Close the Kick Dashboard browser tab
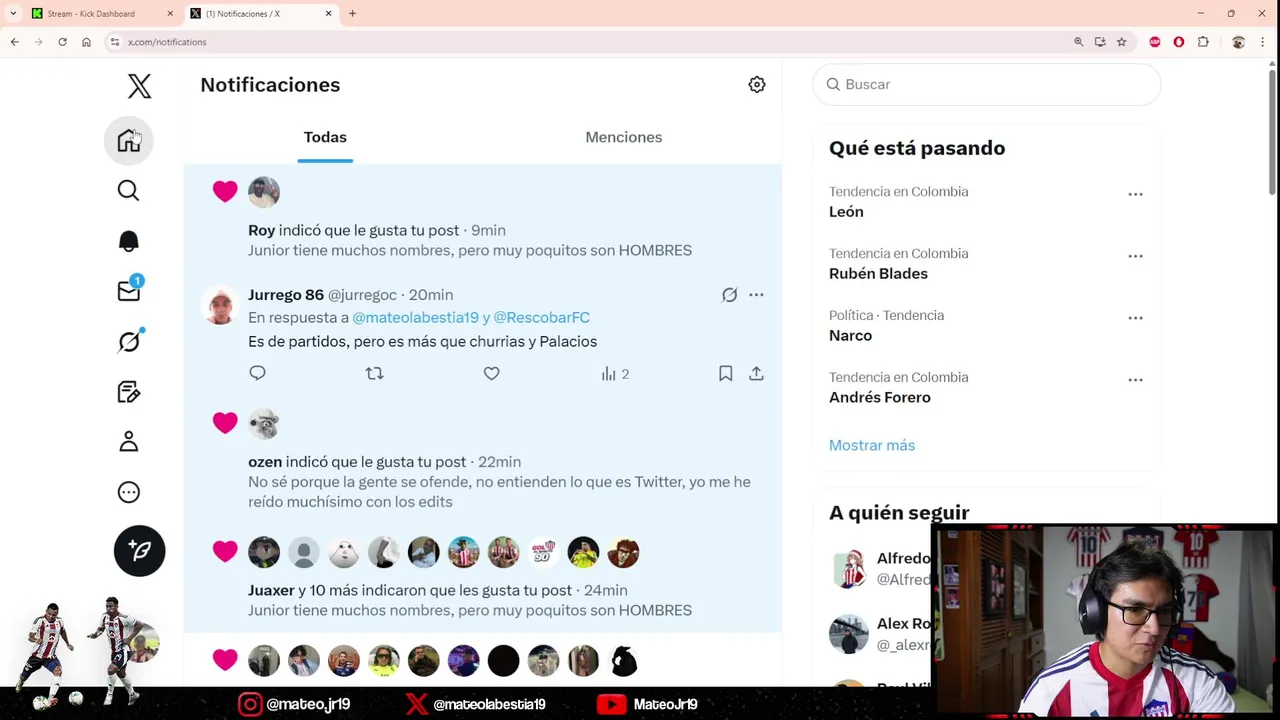 169,14
